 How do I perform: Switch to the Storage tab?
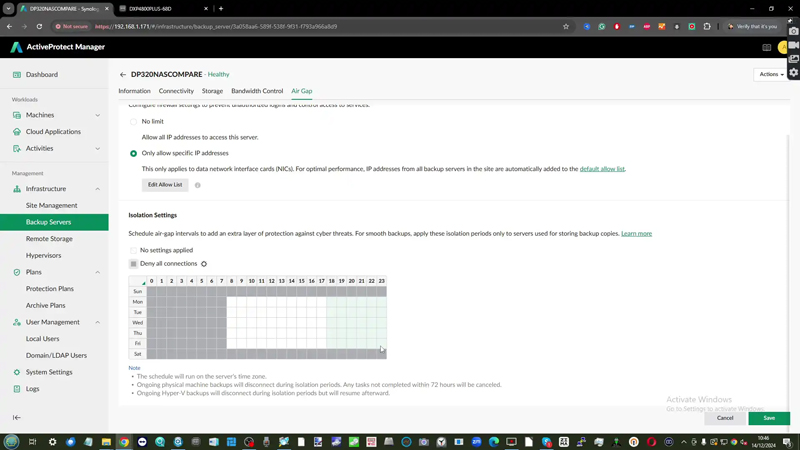212,91
